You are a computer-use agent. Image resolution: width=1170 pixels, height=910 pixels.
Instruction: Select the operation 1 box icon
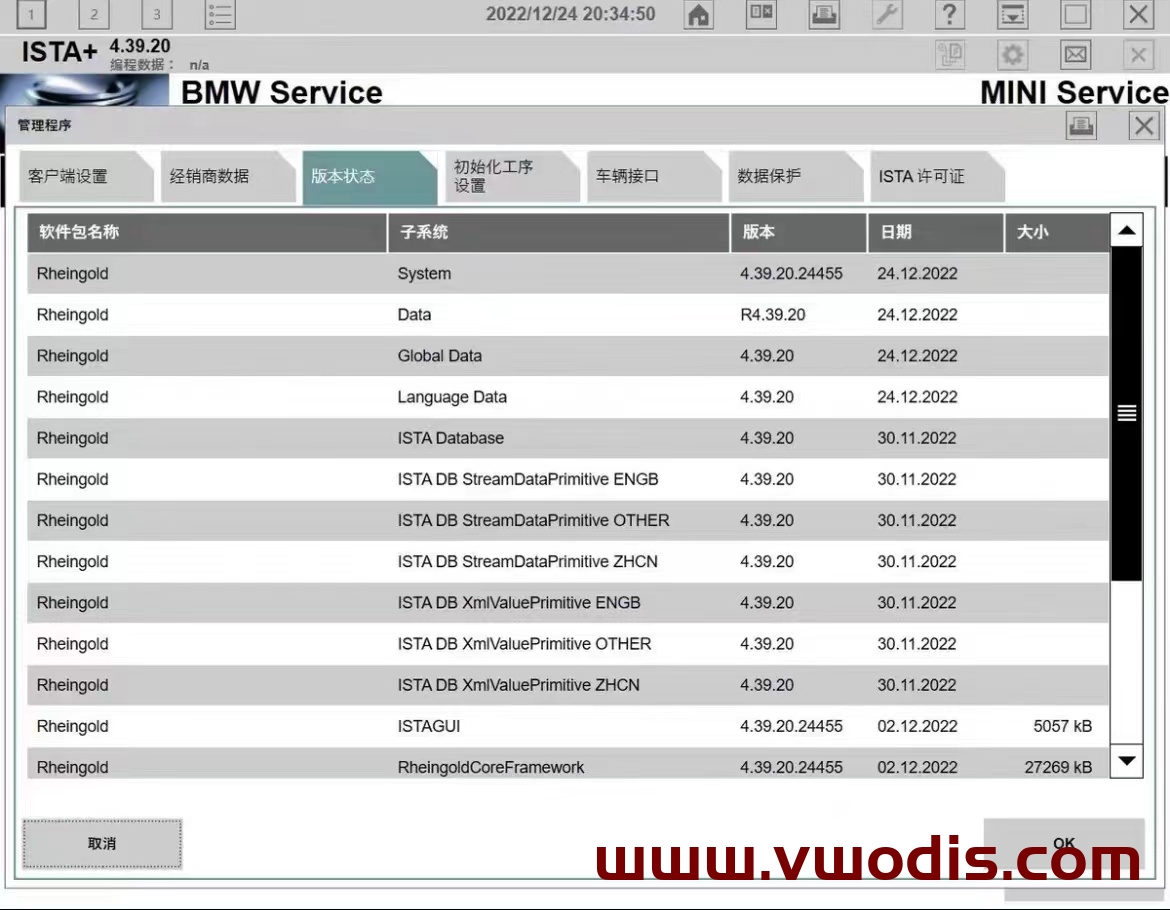(31, 15)
